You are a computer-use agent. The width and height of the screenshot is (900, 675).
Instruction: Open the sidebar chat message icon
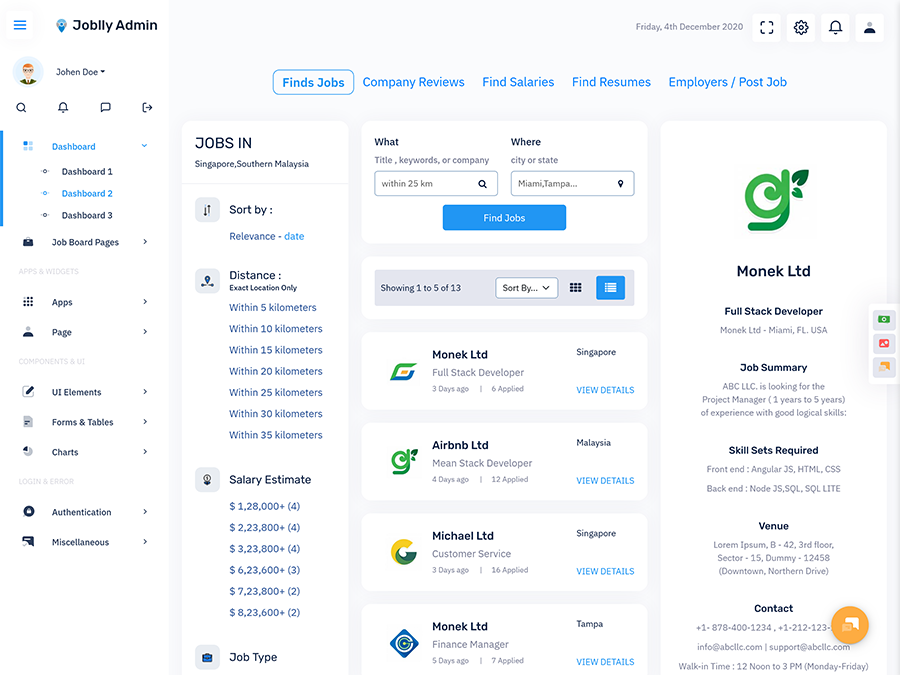pos(105,107)
